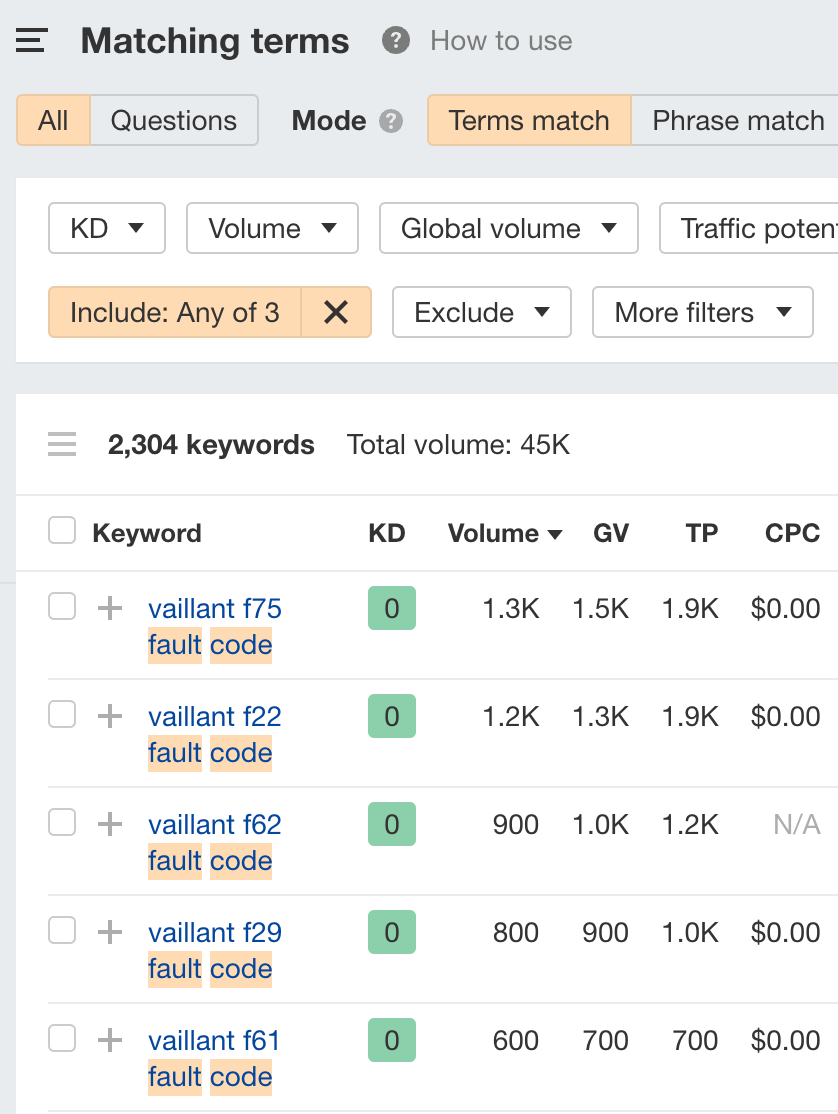This screenshot has width=838, height=1114.
Task: Click the help icon beside Matching terms
Action: 395,41
